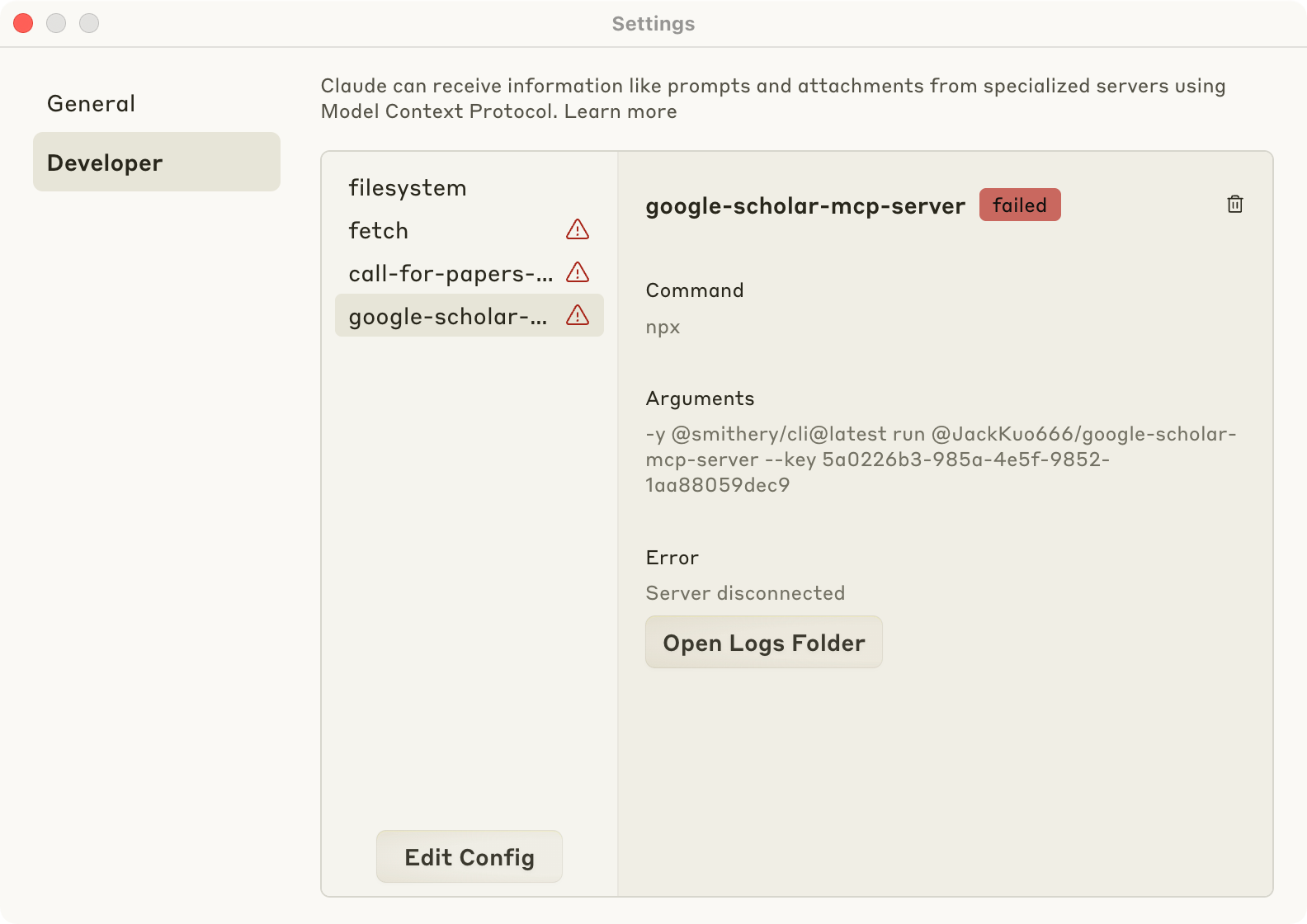This screenshot has height=924, width=1307.
Task: Switch to the Developer settings tab
Action: (x=156, y=163)
